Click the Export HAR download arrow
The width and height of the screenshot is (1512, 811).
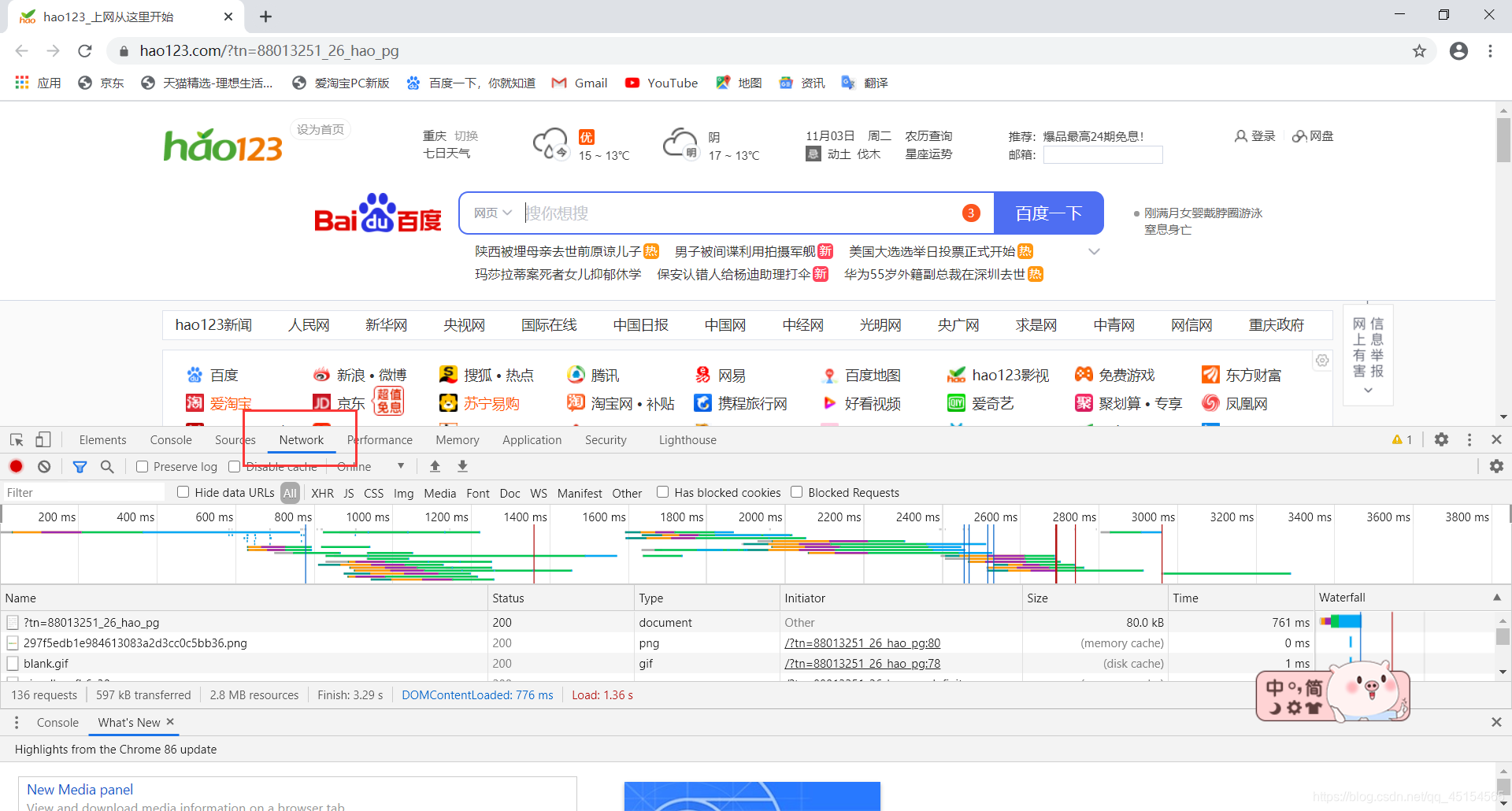coord(463,466)
